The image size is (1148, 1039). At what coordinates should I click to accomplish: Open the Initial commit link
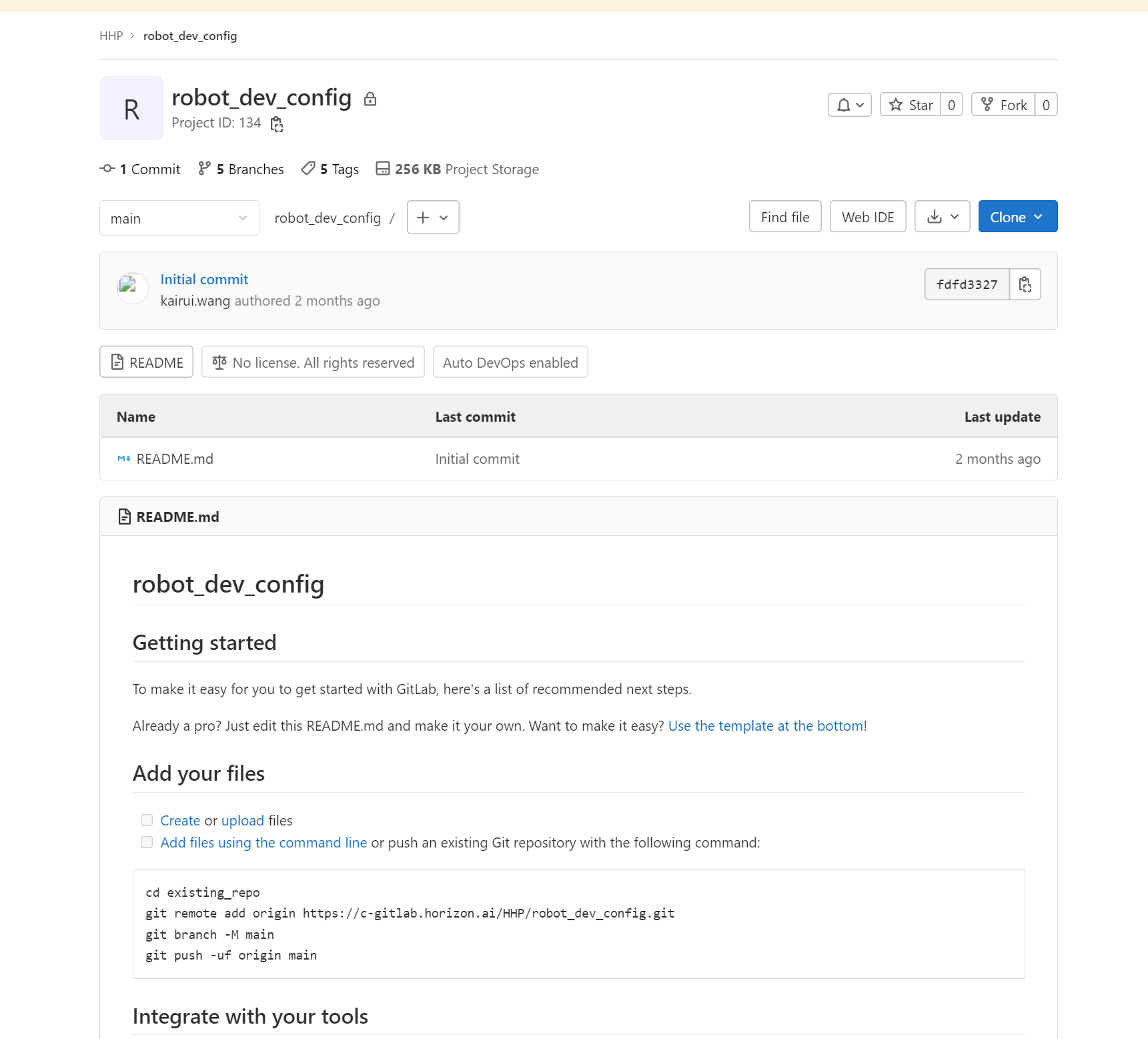[x=204, y=280]
